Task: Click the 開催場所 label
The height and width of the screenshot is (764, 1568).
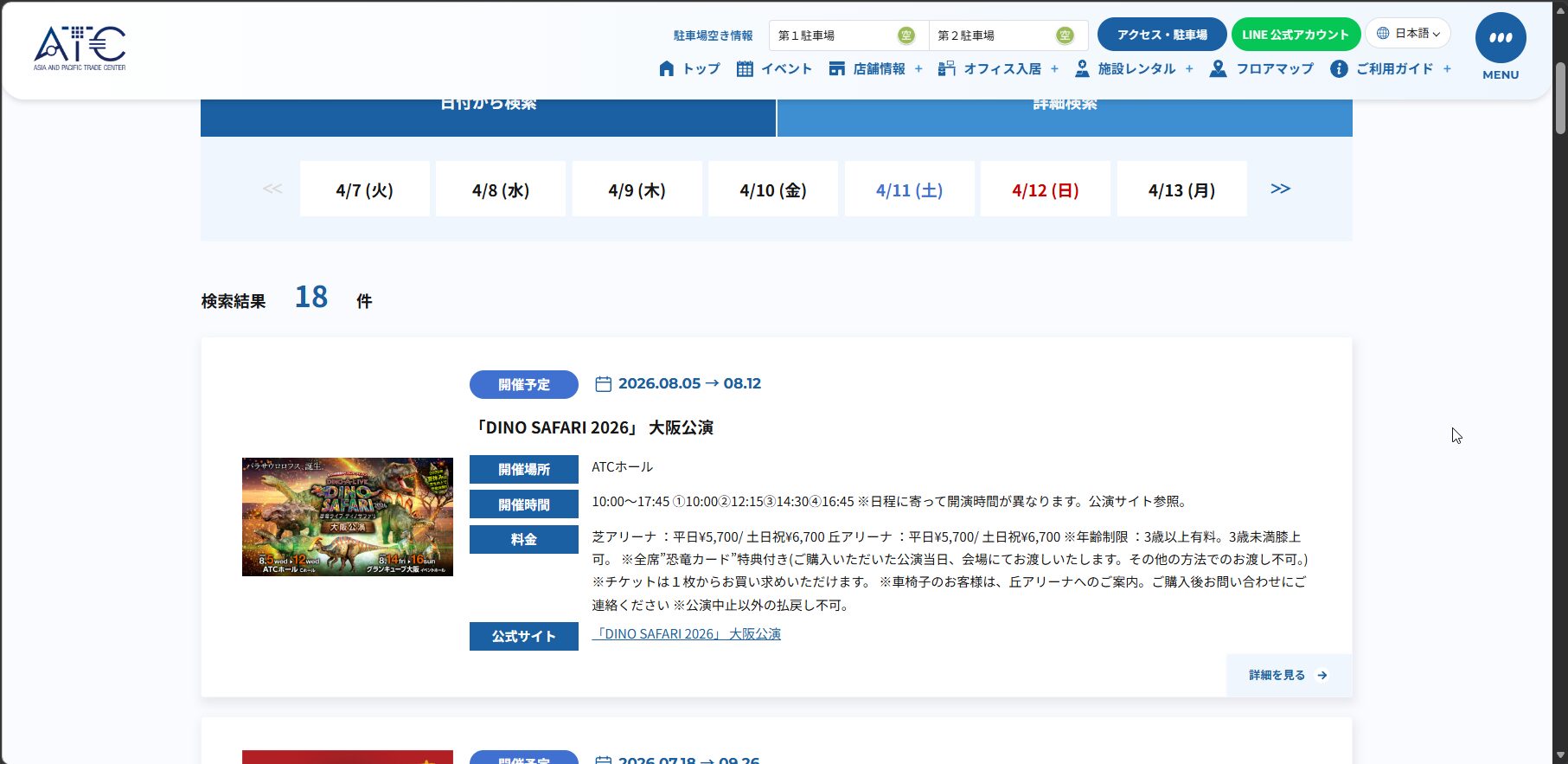Action: coord(524,469)
